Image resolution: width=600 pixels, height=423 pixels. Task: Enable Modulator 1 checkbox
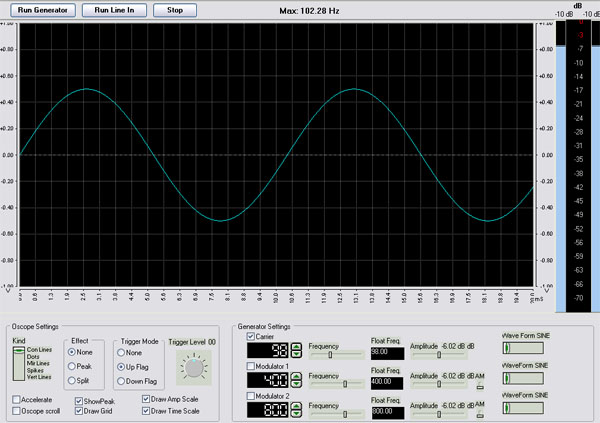click(x=251, y=366)
